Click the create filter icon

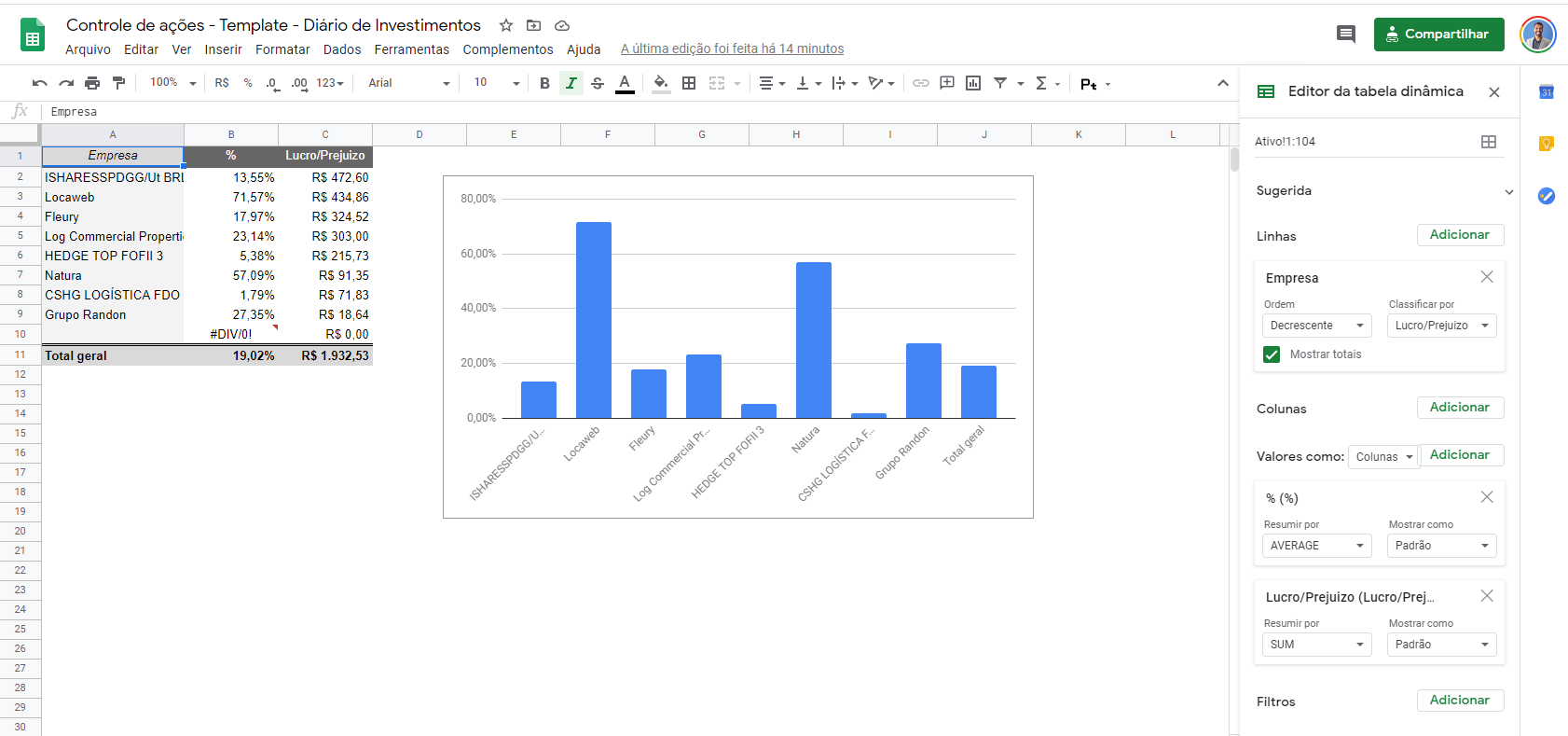click(1000, 83)
